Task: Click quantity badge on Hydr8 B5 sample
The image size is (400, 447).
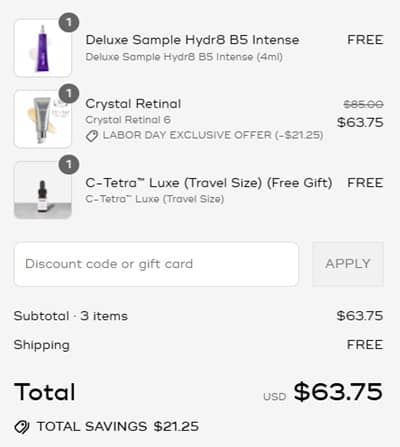Action: coord(69,23)
